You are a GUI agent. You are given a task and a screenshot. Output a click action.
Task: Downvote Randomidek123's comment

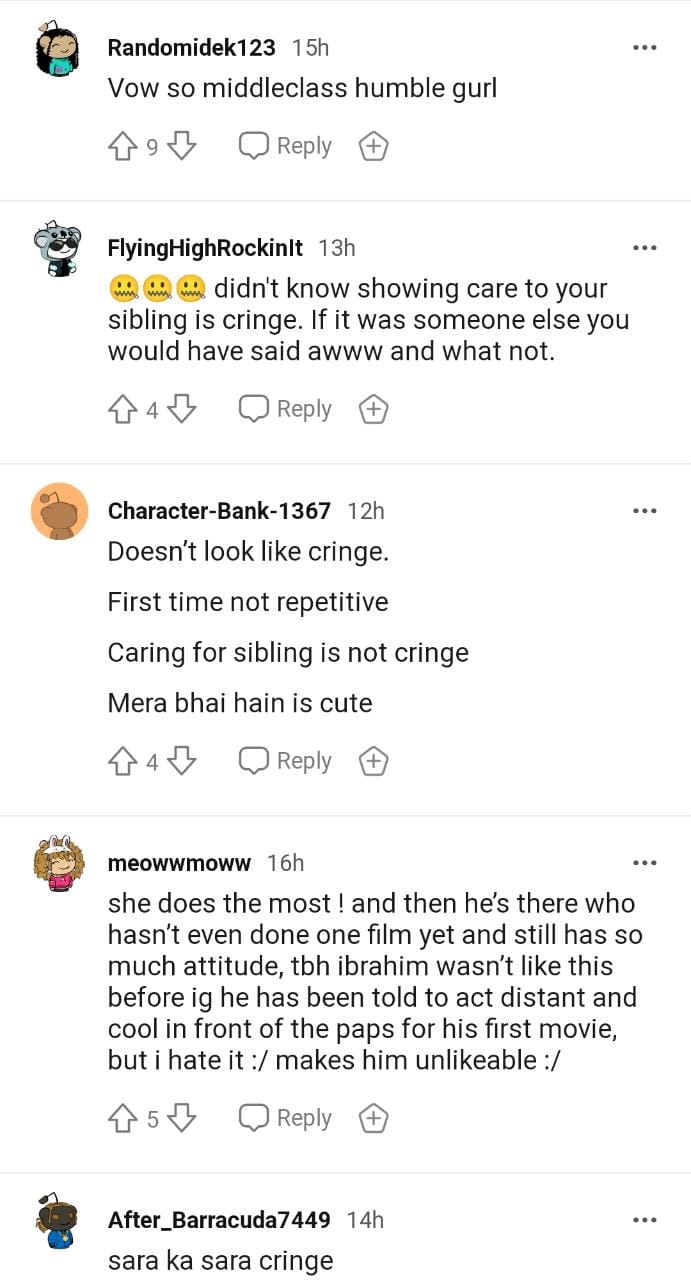pyautogui.click(x=181, y=147)
